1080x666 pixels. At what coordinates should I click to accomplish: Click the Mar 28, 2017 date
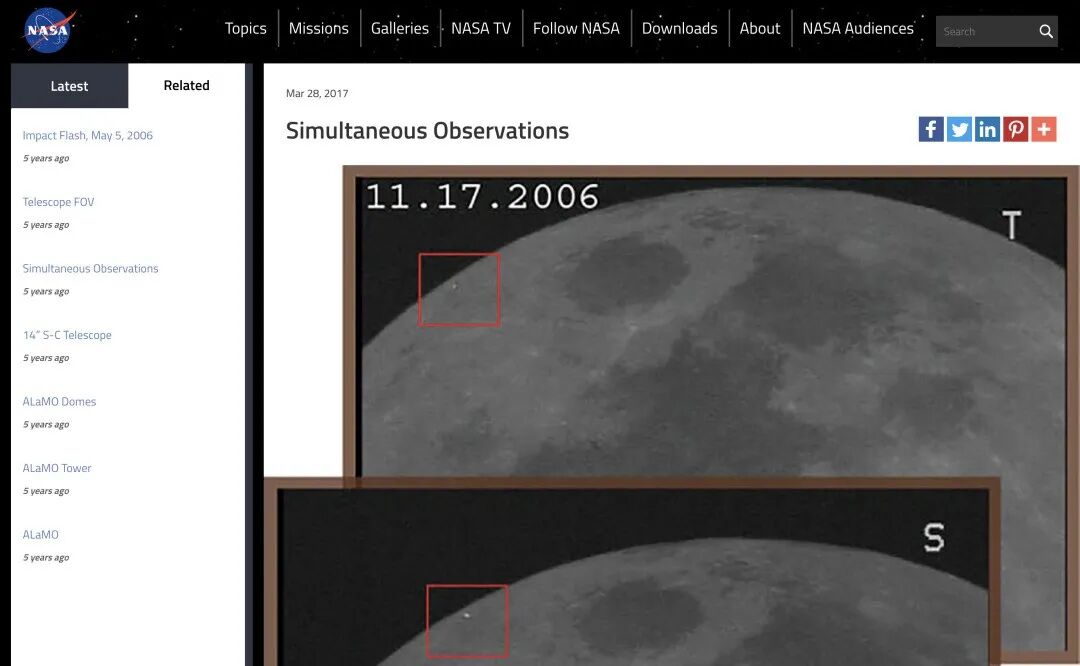(317, 93)
